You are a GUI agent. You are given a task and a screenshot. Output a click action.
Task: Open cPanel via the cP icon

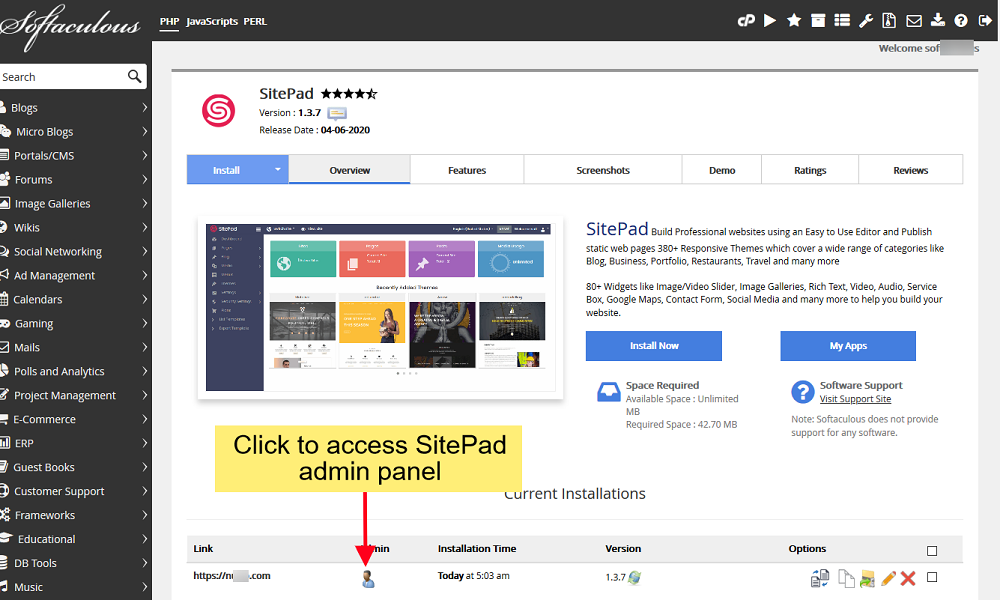(x=746, y=21)
